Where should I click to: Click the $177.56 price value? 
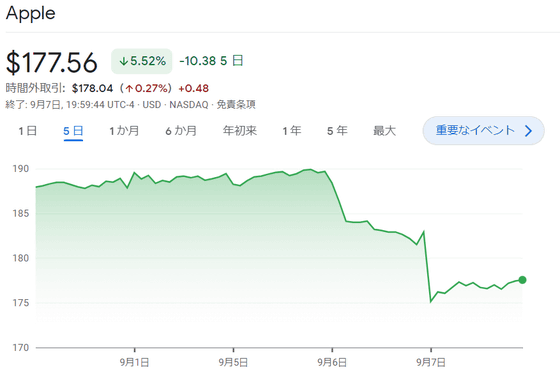click(51, 63)
